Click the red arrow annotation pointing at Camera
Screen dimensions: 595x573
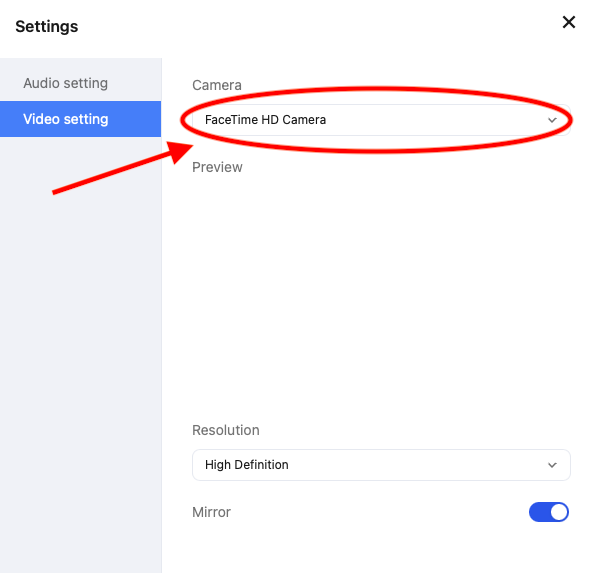pos(123,166)
